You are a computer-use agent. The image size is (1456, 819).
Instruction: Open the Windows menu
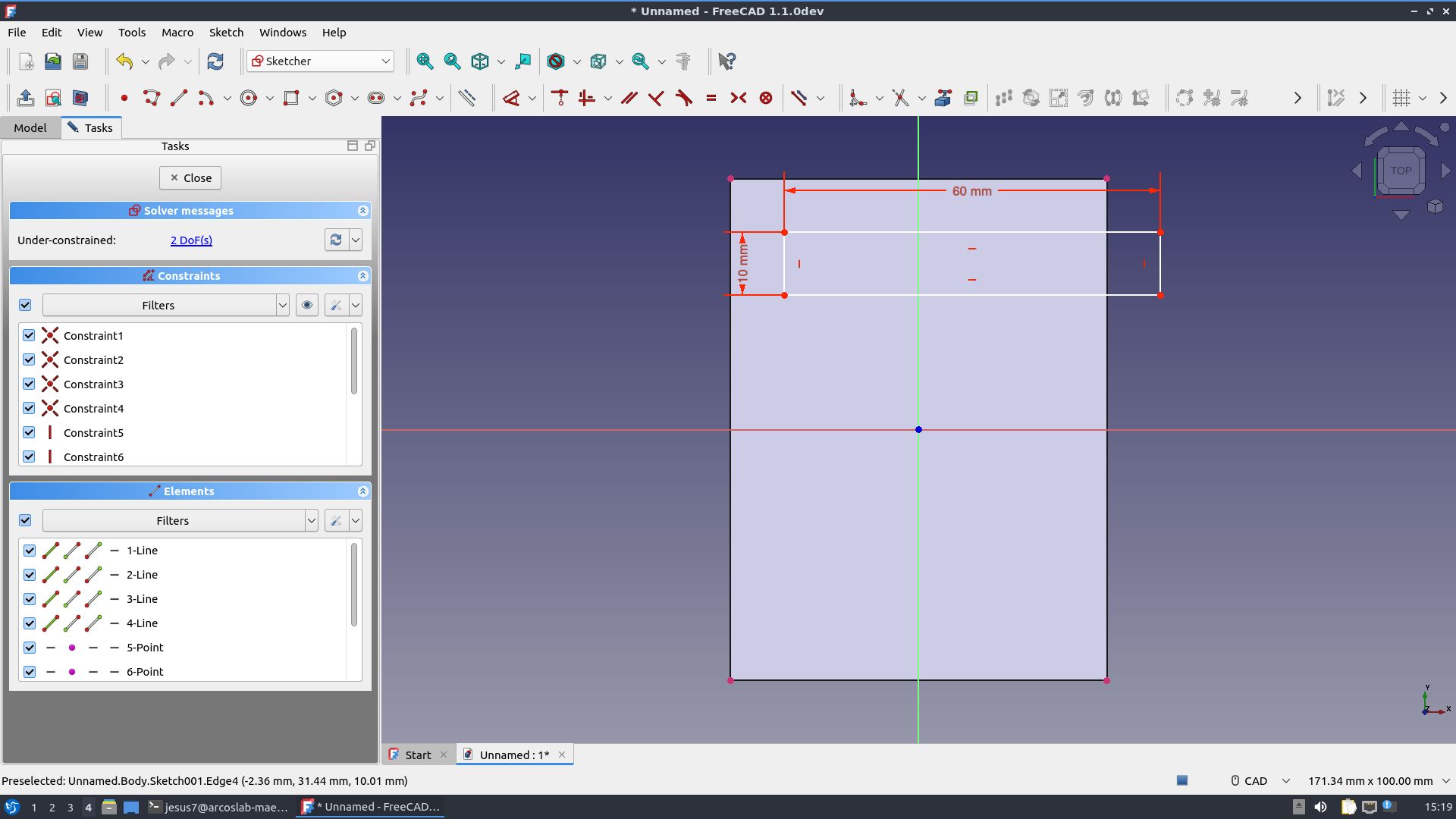point(283,33)
